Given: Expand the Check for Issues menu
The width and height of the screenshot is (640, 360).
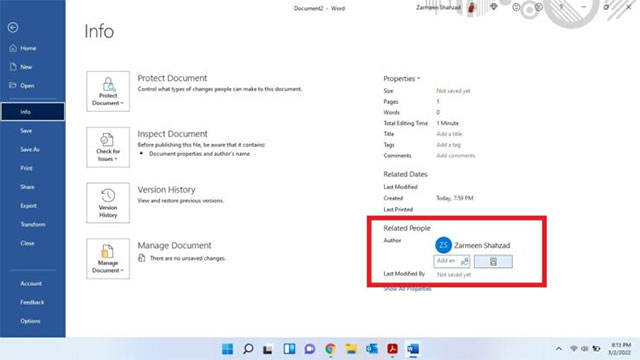Looking at the screenshot, I should point(108,147).
